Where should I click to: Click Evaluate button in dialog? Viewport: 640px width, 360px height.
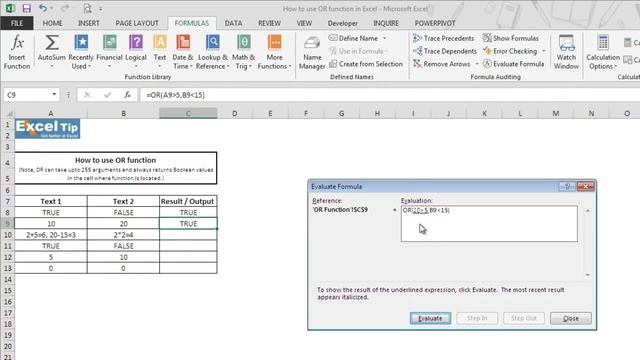(430, 318)
